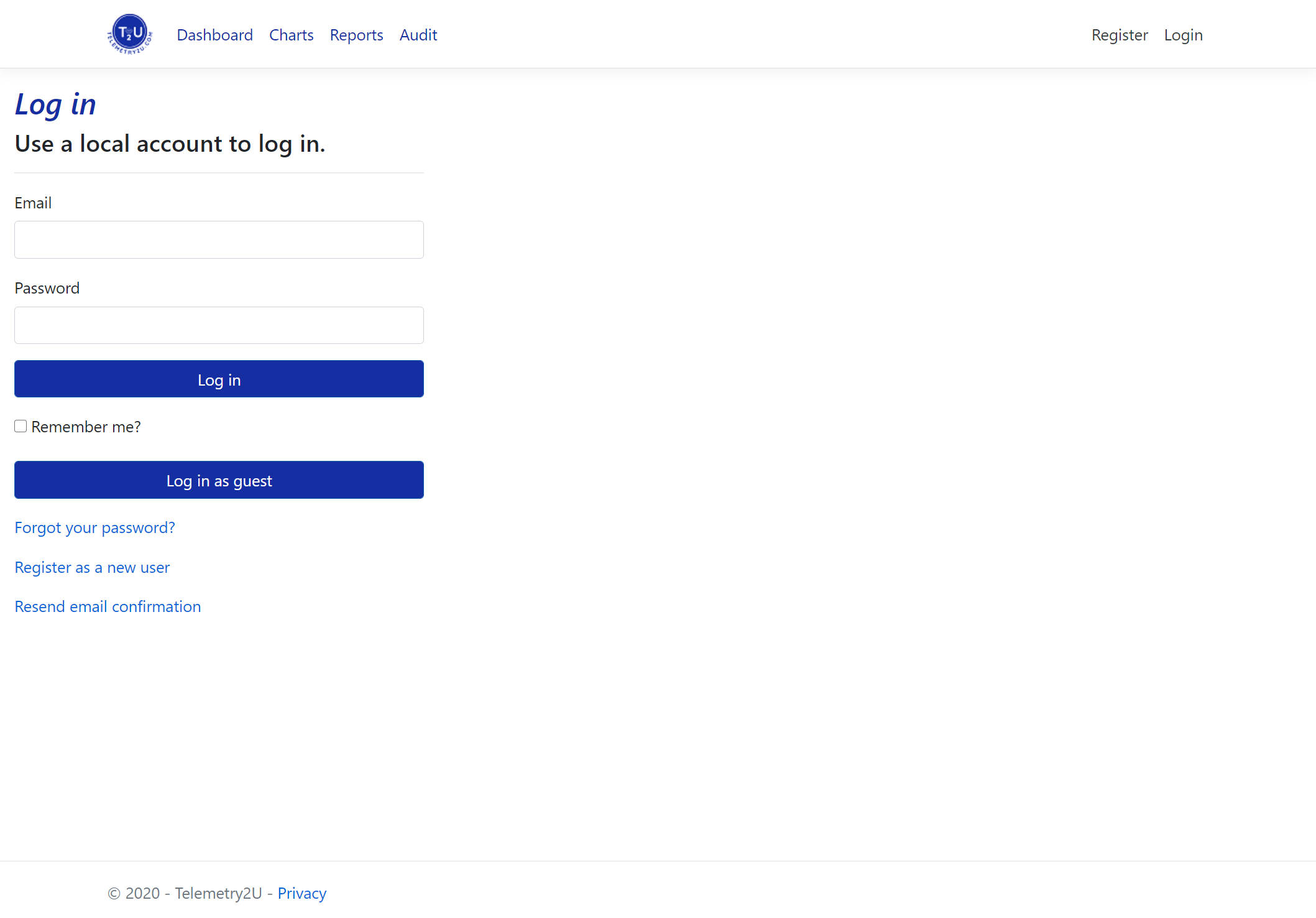Click Resend email confirmation link

(x=108, y=606)
